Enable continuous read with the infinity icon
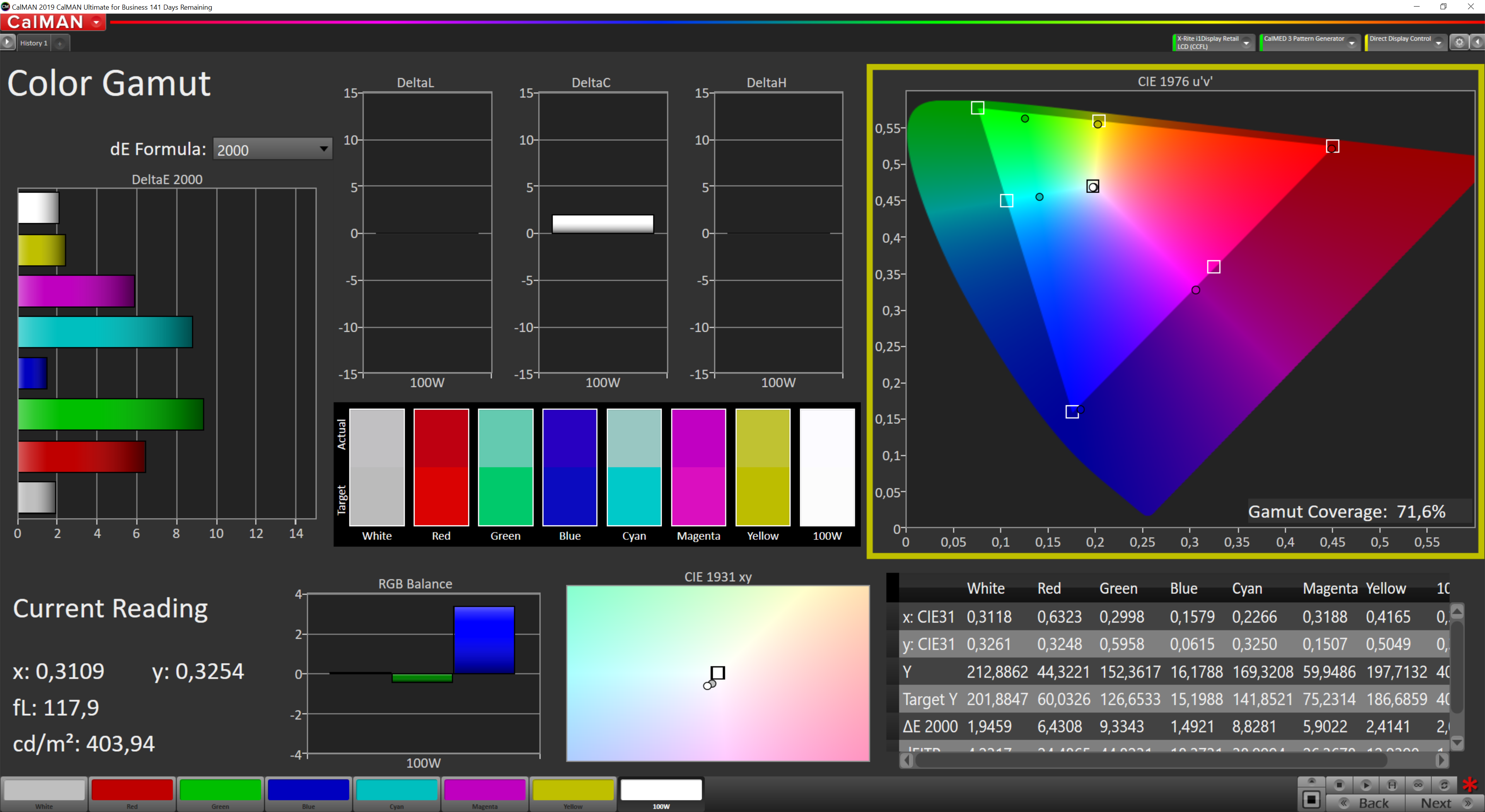Viewport: 1485px width, 812px height. (x=1418, y=785)
